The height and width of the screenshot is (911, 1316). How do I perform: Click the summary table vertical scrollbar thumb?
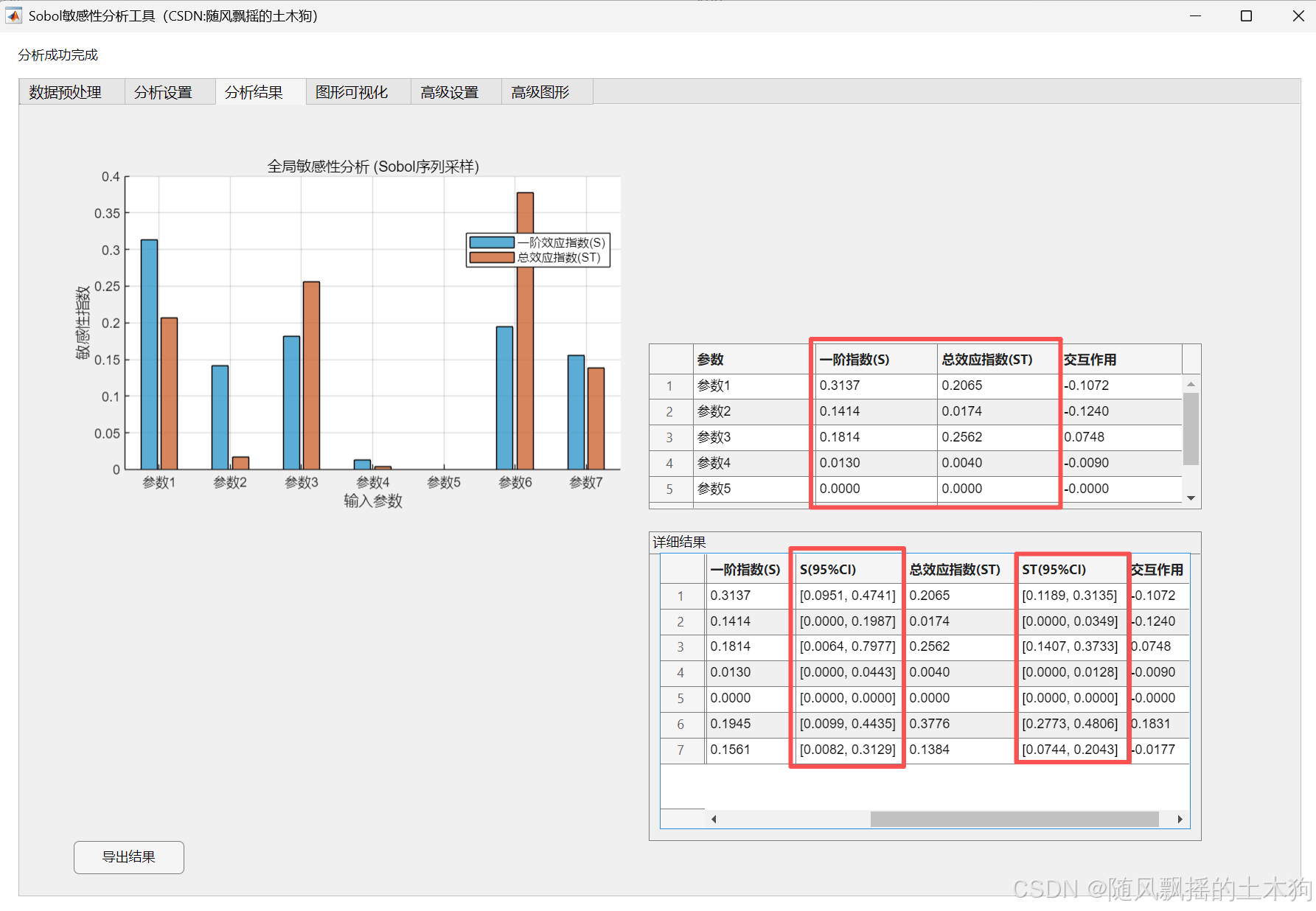click(1191, 429)
